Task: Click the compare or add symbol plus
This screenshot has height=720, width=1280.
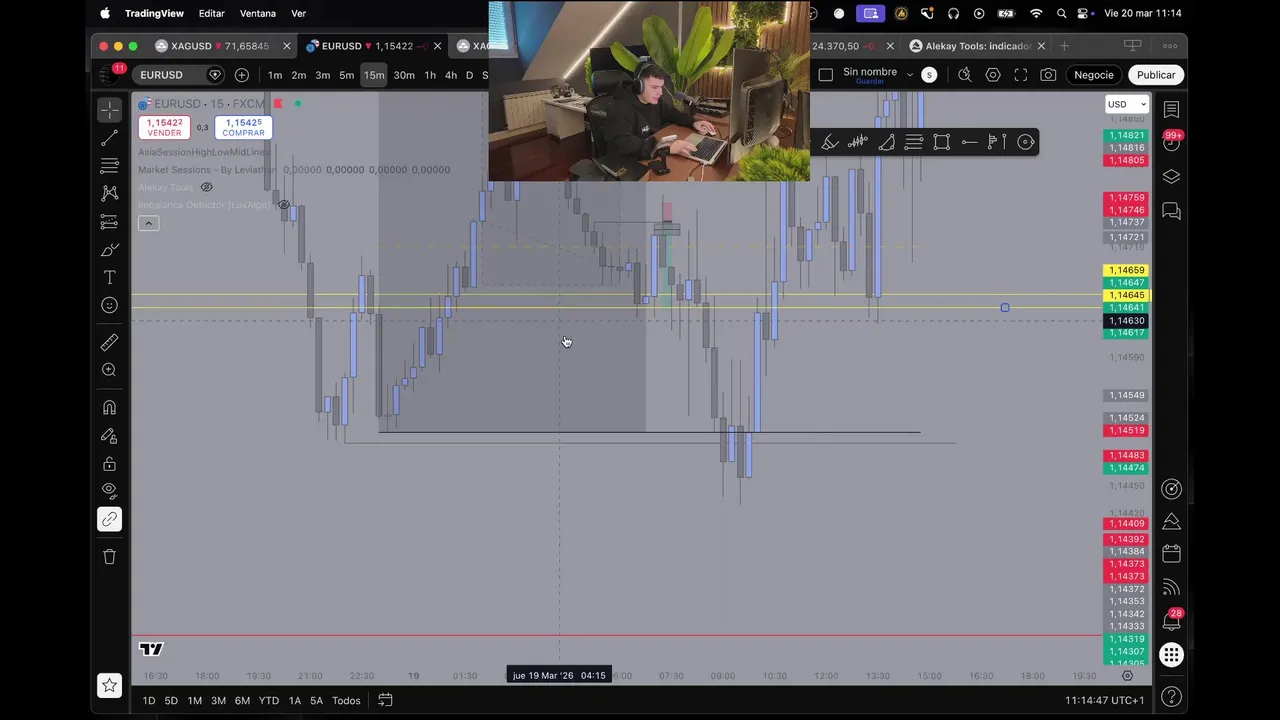Action: [x=242, y=75]
